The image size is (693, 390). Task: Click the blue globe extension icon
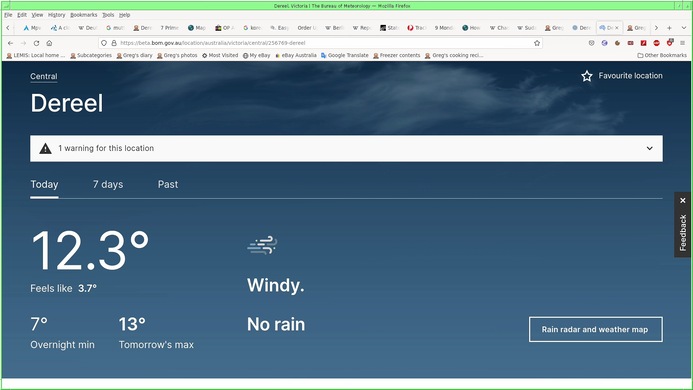(x=604, y=43)
